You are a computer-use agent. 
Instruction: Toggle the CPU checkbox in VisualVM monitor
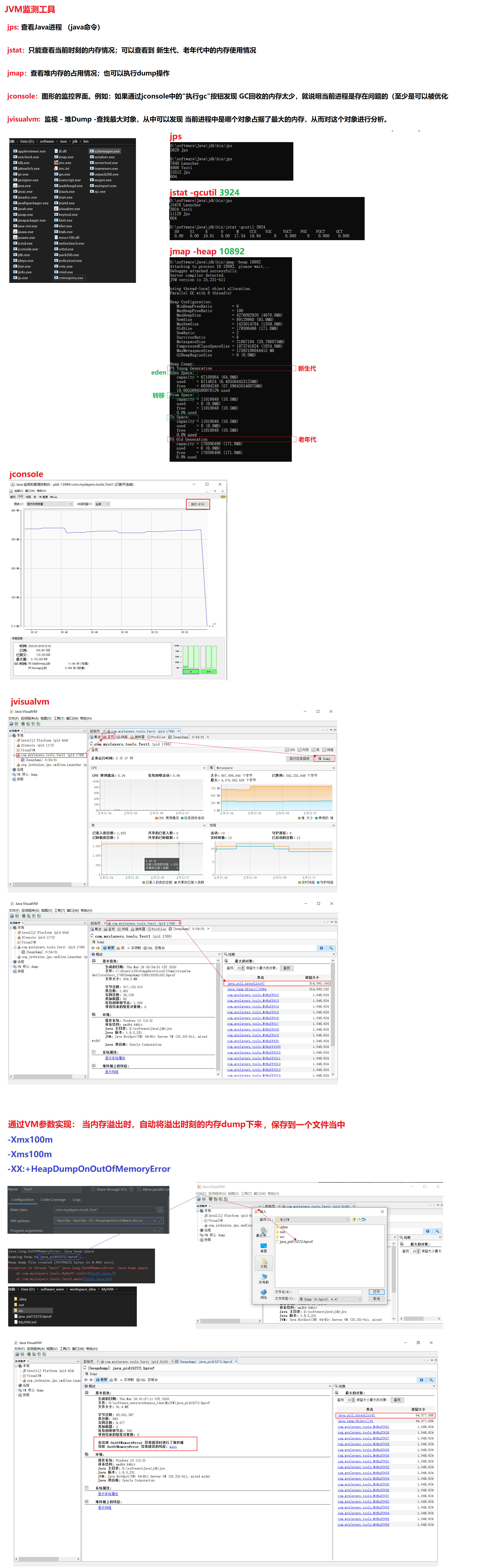pos(287,750)
